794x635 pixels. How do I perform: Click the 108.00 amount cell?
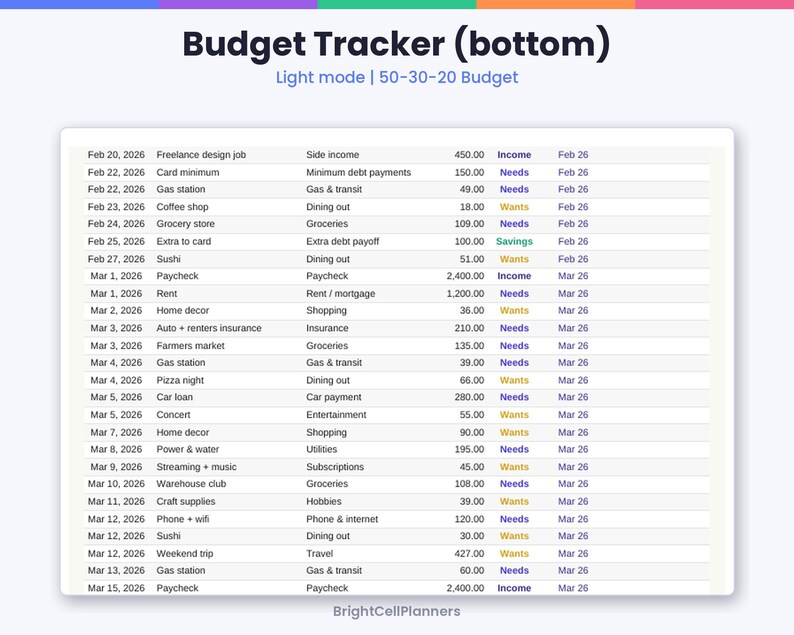tap(469, 484)
